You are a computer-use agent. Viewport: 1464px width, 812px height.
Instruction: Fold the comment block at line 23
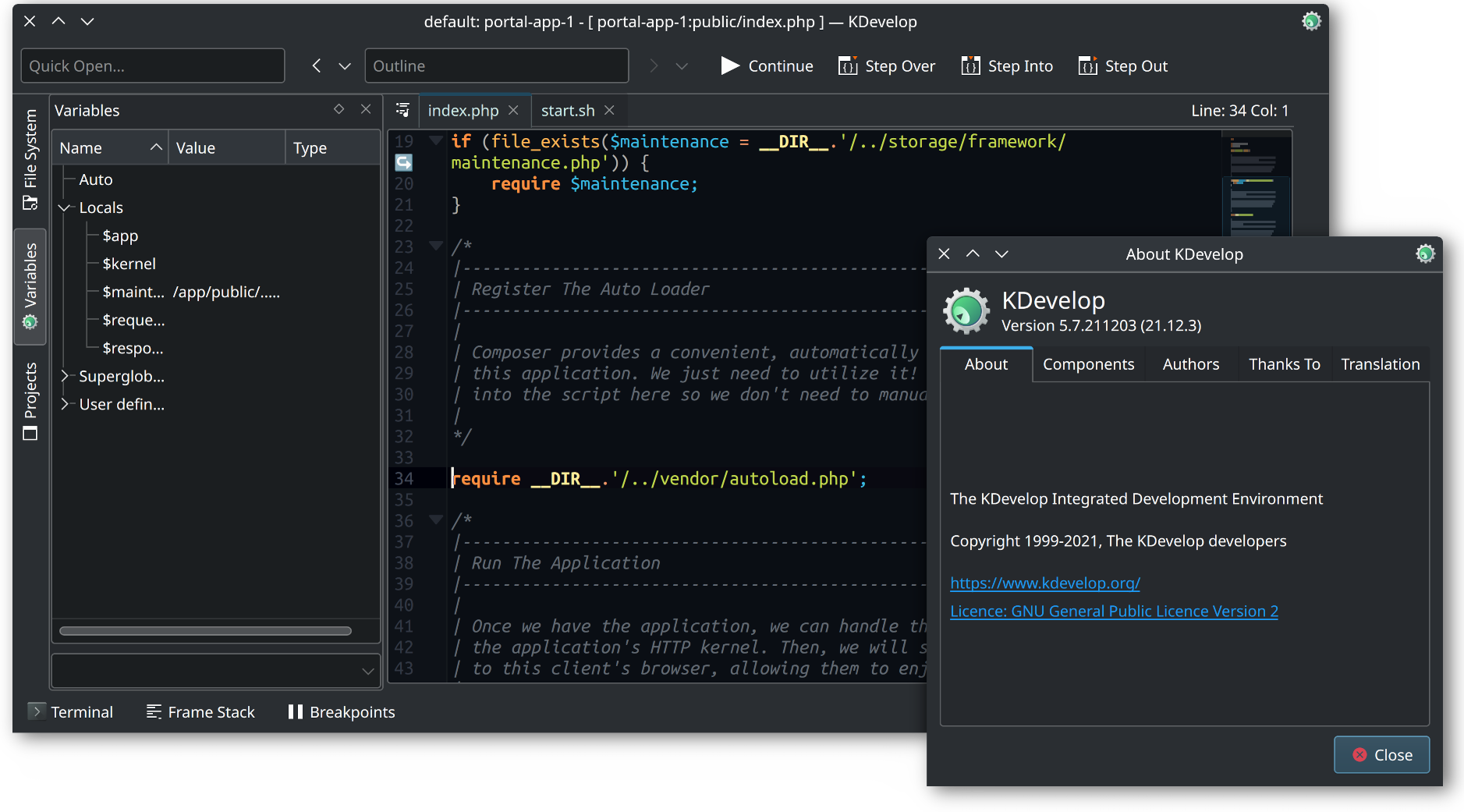click(x=436, y=246)
